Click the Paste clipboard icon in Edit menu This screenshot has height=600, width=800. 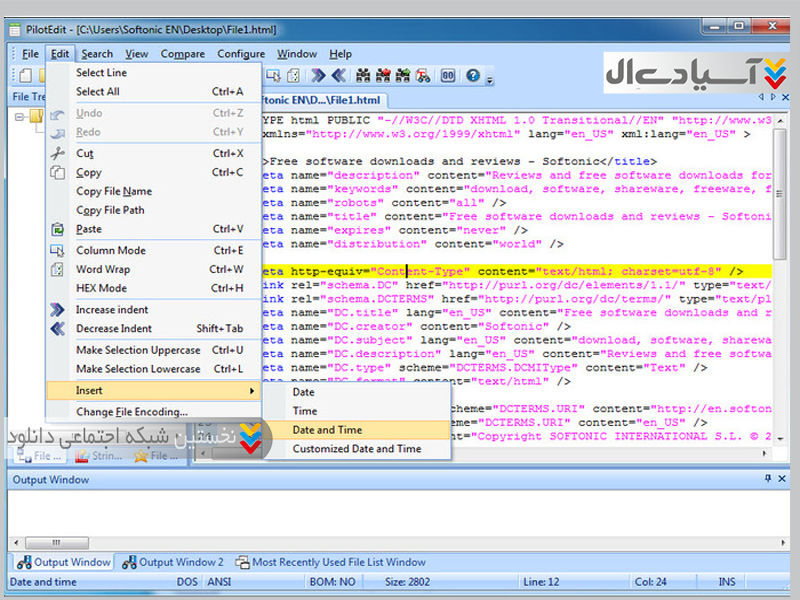click(58, 229)
